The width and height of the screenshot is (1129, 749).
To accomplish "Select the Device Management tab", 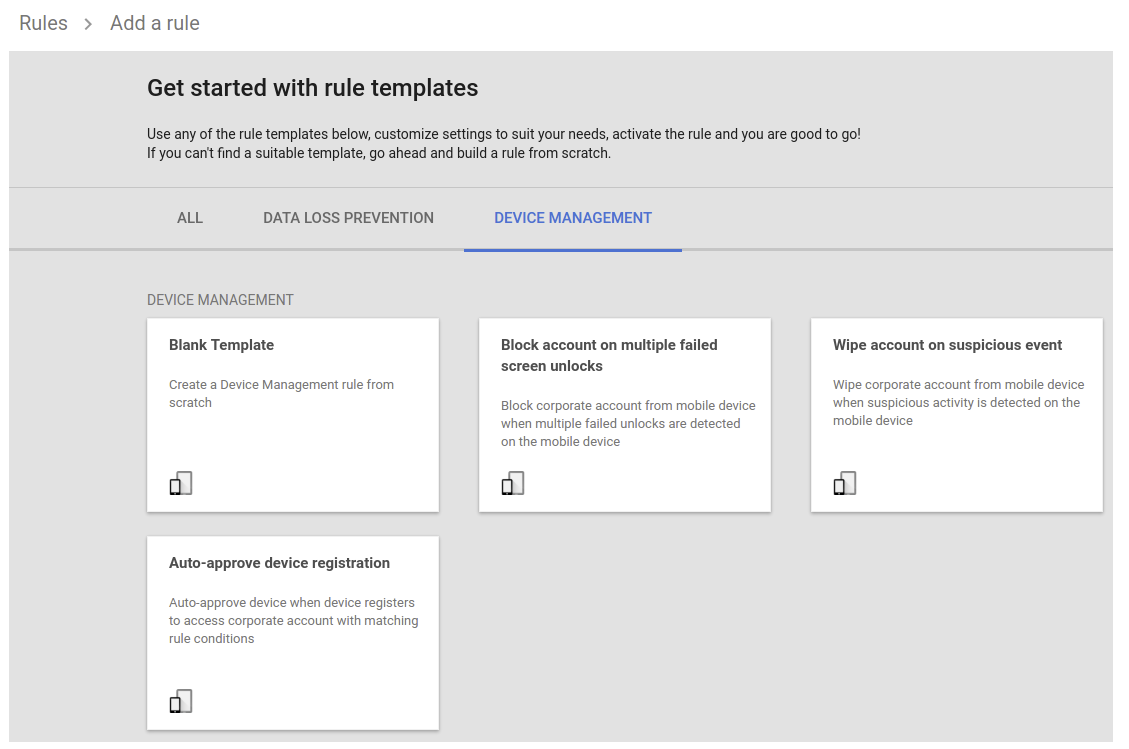I will coord(573,218).
